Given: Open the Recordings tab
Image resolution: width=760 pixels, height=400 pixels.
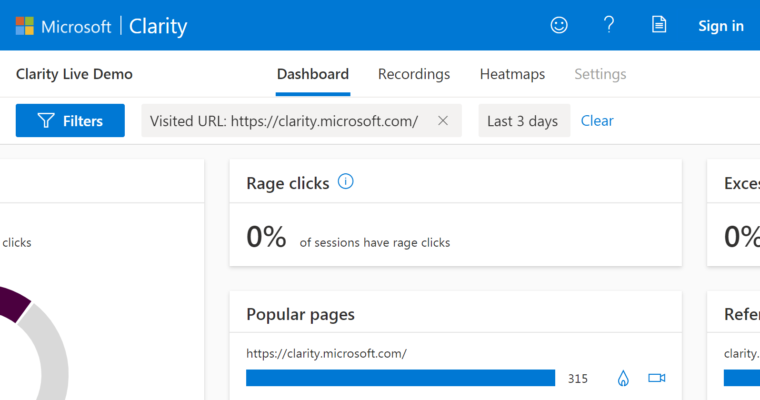Looking at the screenshot, I should pyautogui.click(x=414, y=74).
